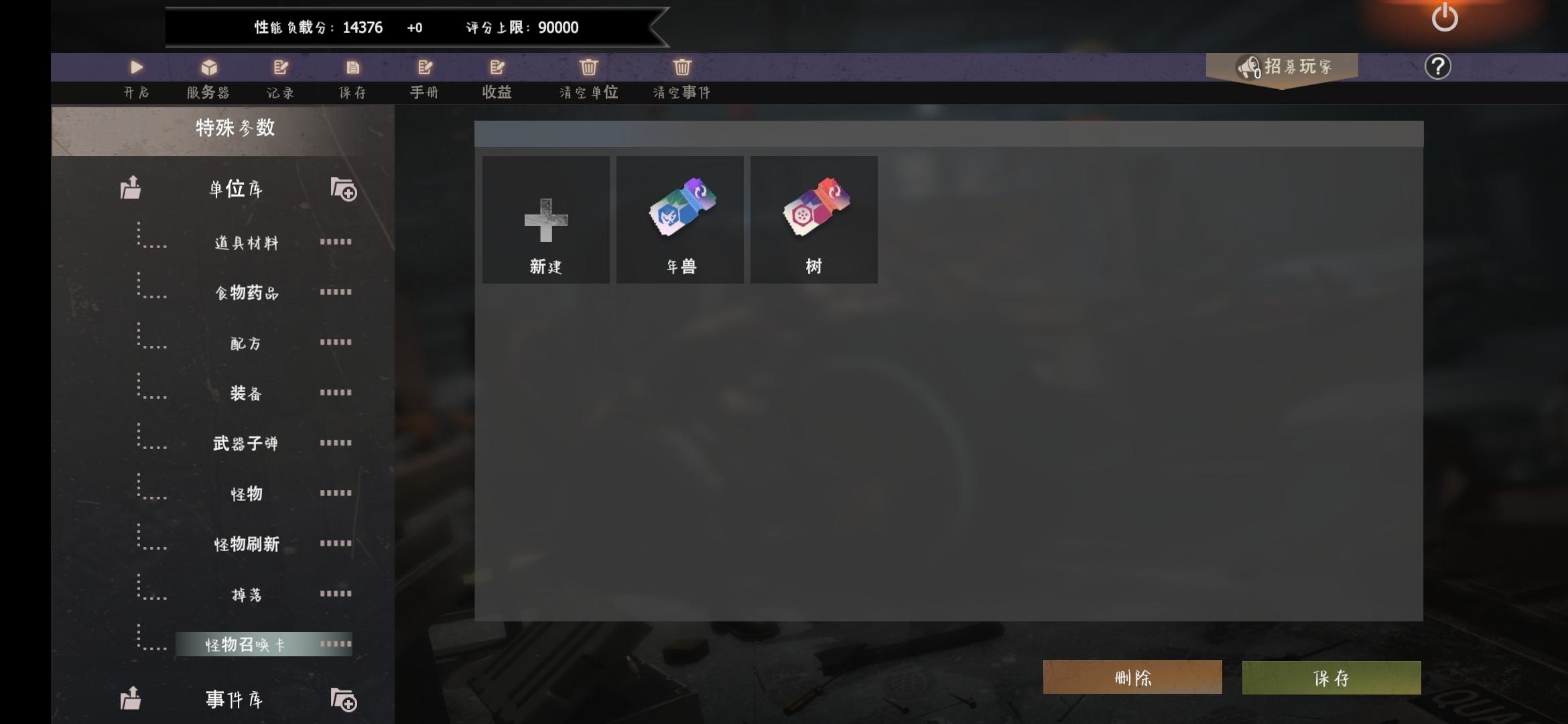
Task: Open the 手册 manual icon
Action: pos(425,67)
